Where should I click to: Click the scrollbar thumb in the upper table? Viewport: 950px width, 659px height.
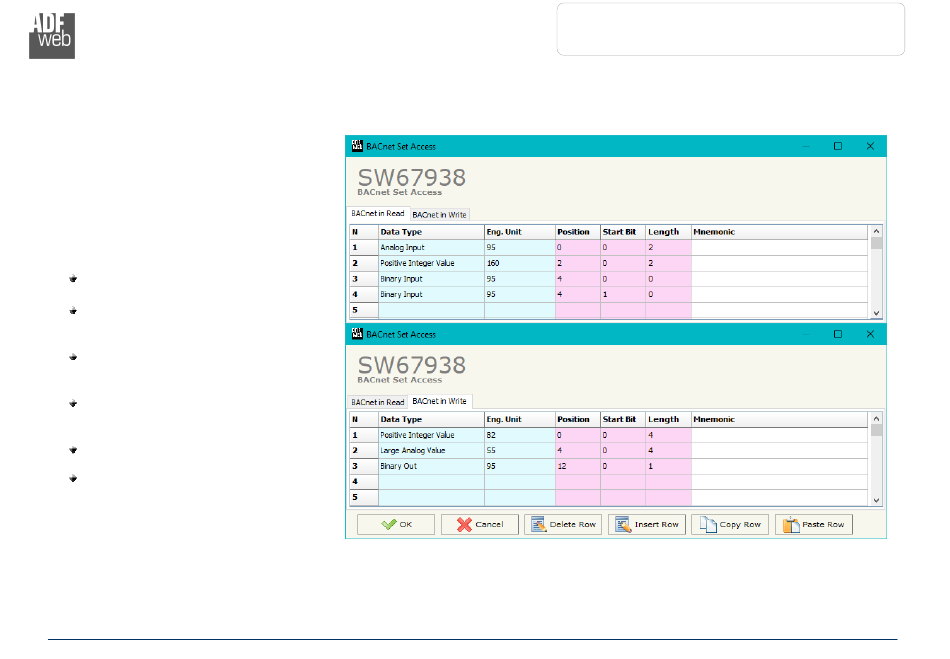pos(876,243)
